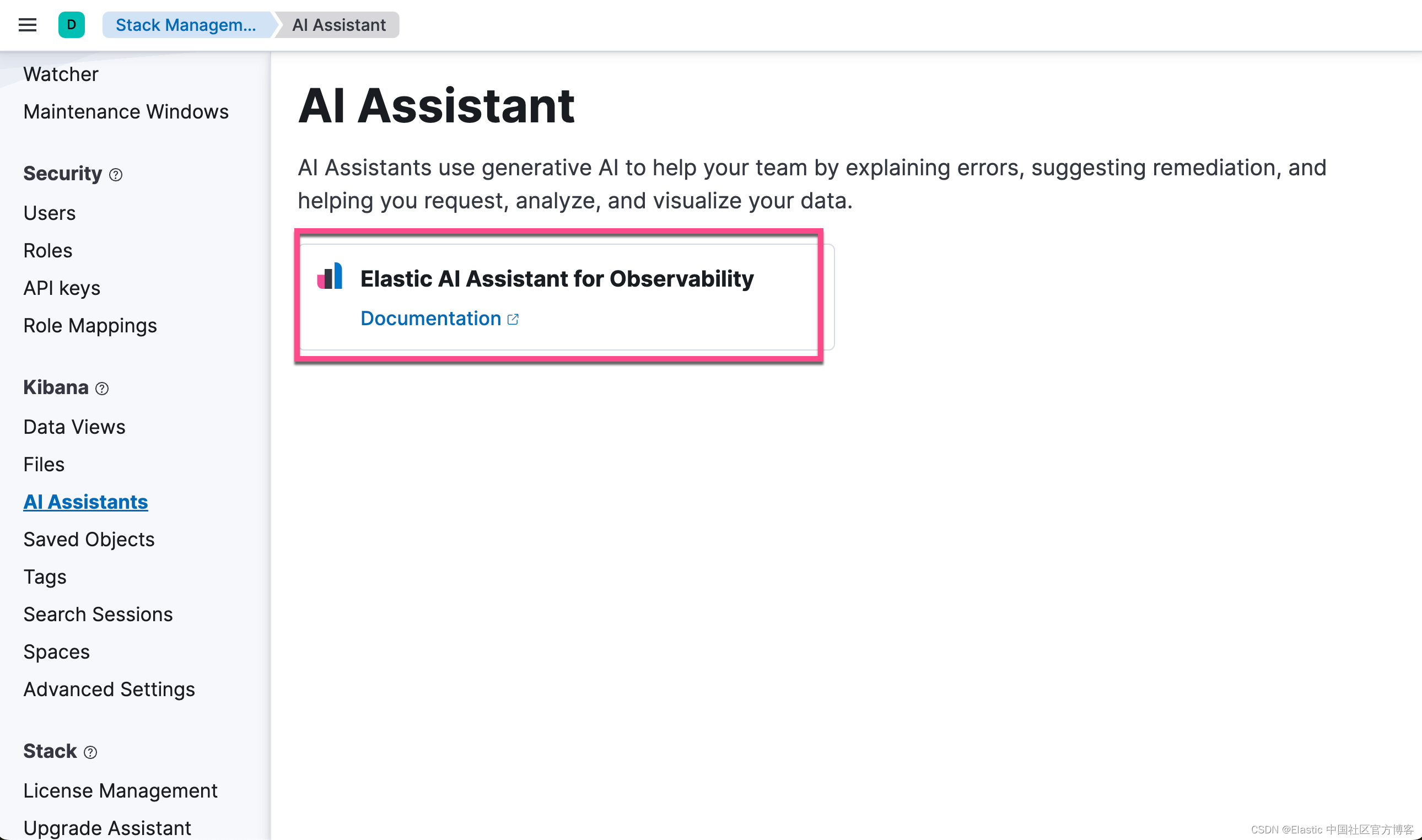The height and width of the screenshot is (840, 1422).
Task: Open Data Views settings
Action: pos(74,427)
